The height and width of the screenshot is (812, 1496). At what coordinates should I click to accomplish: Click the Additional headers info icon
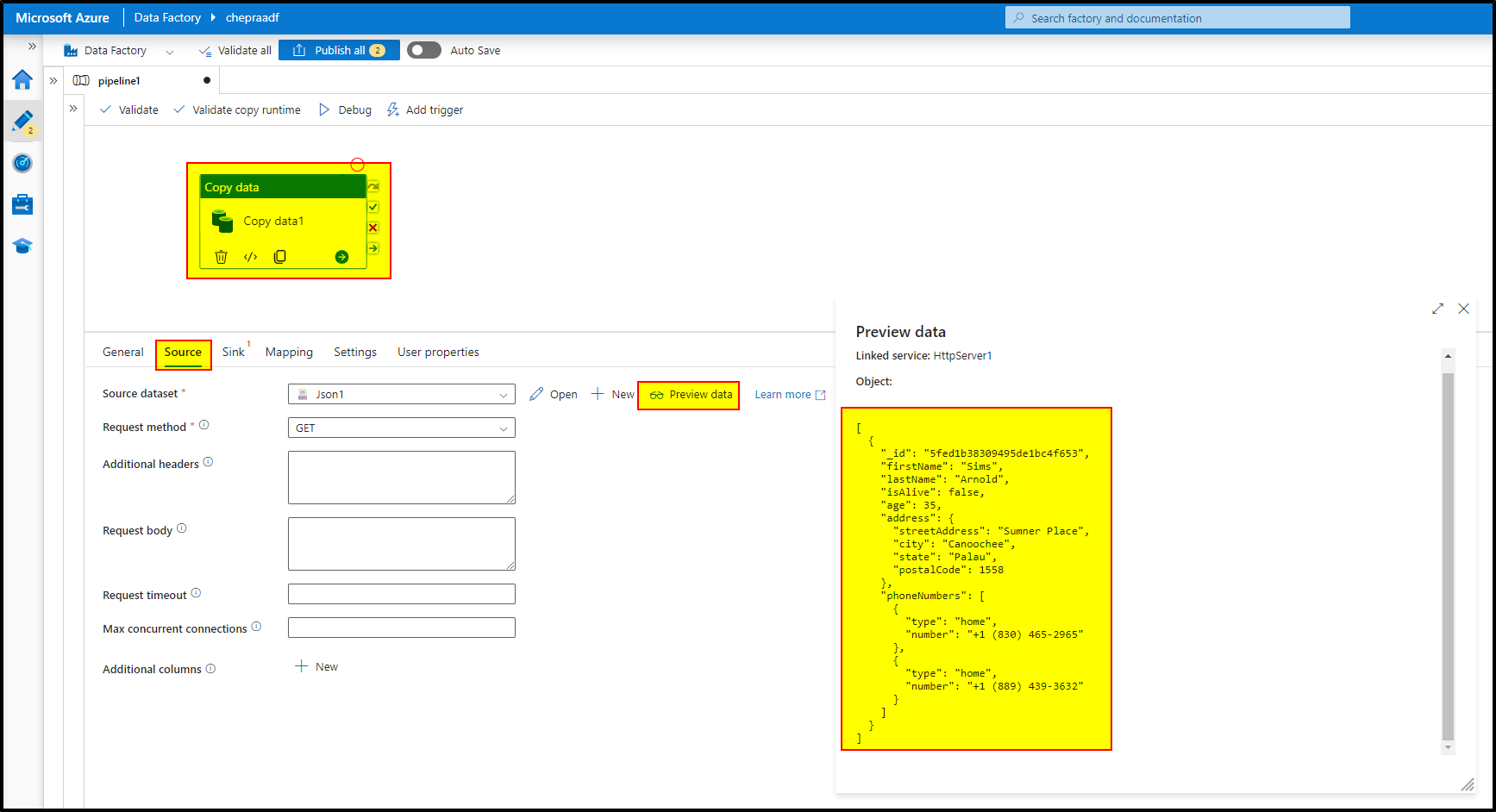(x=208, y=462)
